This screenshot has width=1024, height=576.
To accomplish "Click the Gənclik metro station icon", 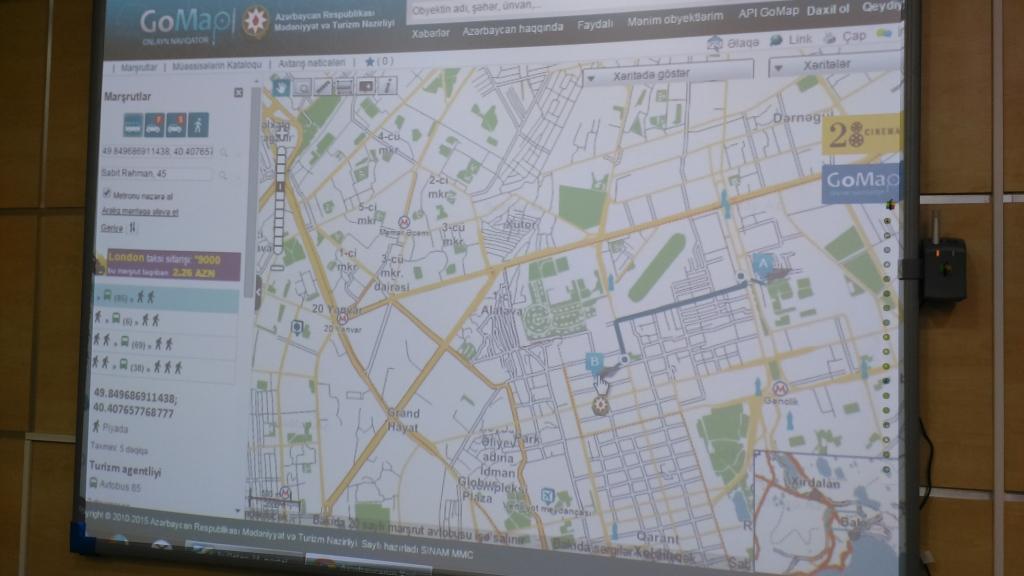I will coord(780,389).
